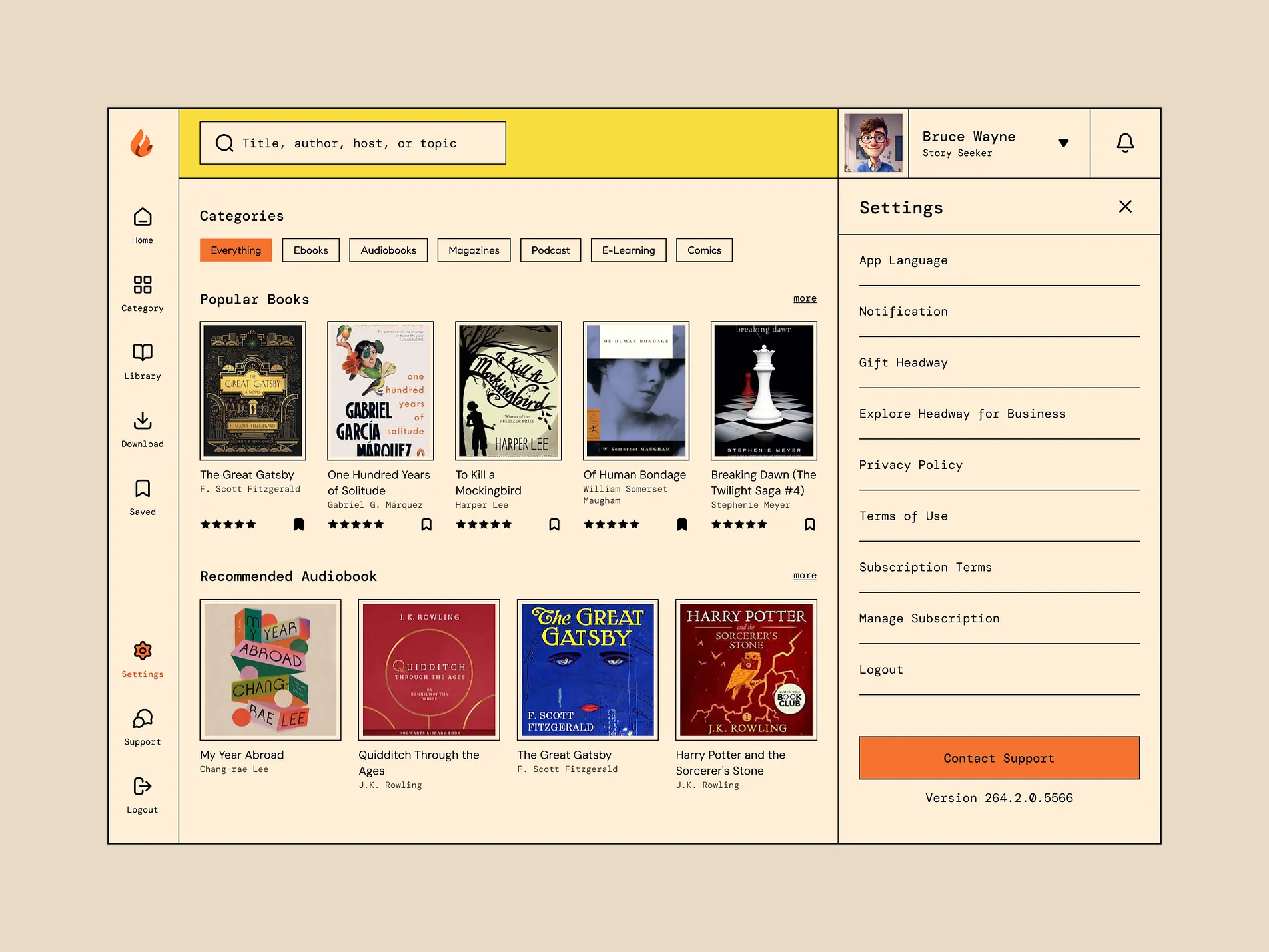Filter by Comics category
The width and height of the screenshot is (1269, 952).
pos(704,250)
